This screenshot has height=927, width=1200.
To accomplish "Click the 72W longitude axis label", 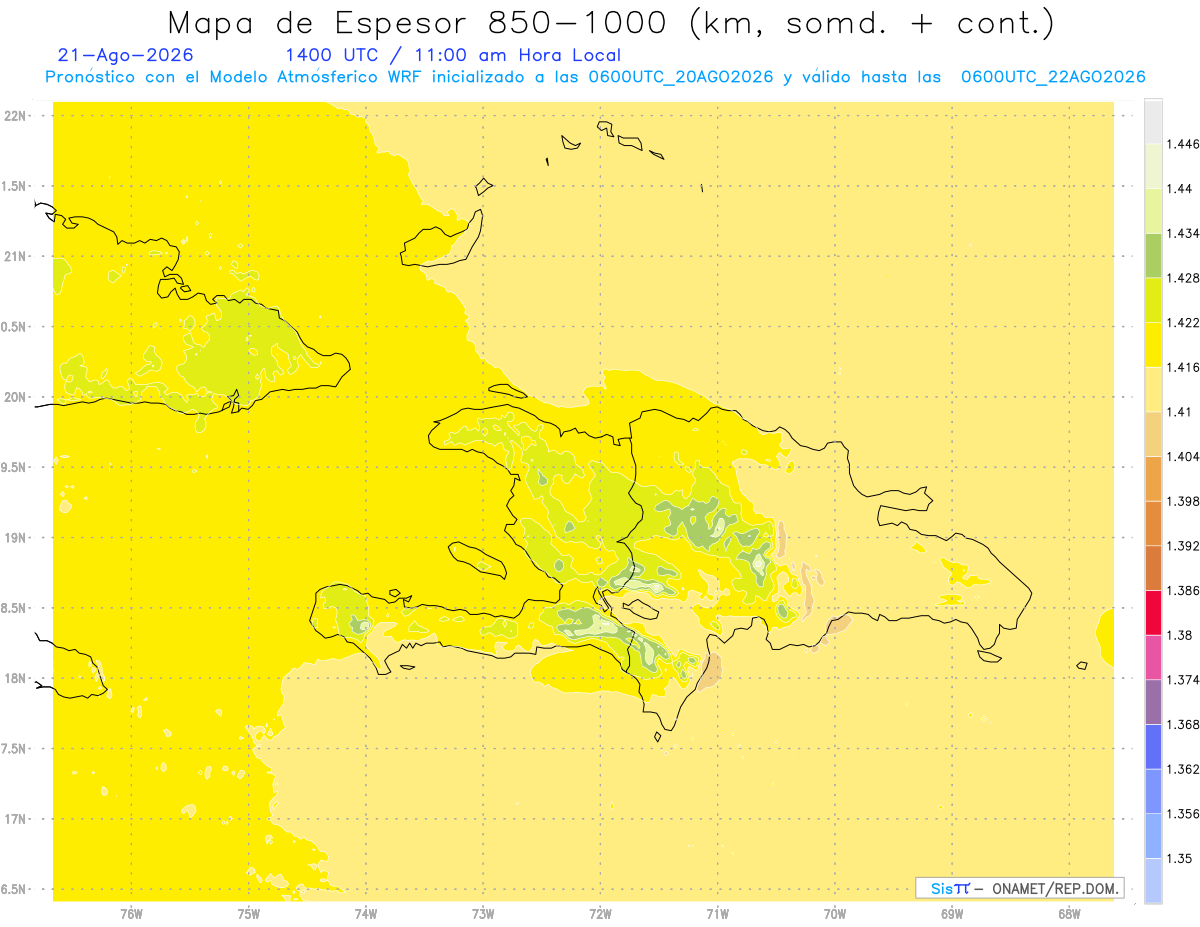I will 600,914.
